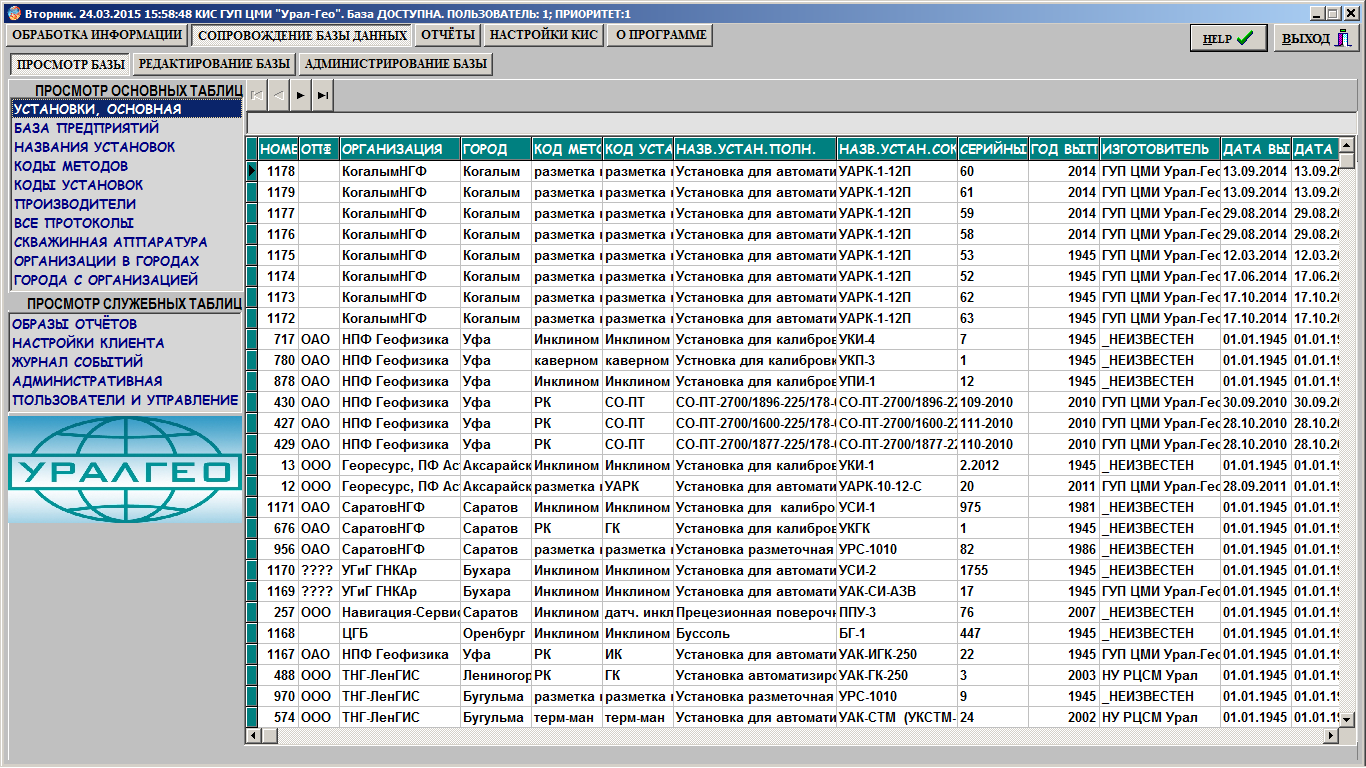Select АДМИНИСТРАТИВНАЯ service table
Viewport: 1366px width, 768px height.
tap(126, 381)
